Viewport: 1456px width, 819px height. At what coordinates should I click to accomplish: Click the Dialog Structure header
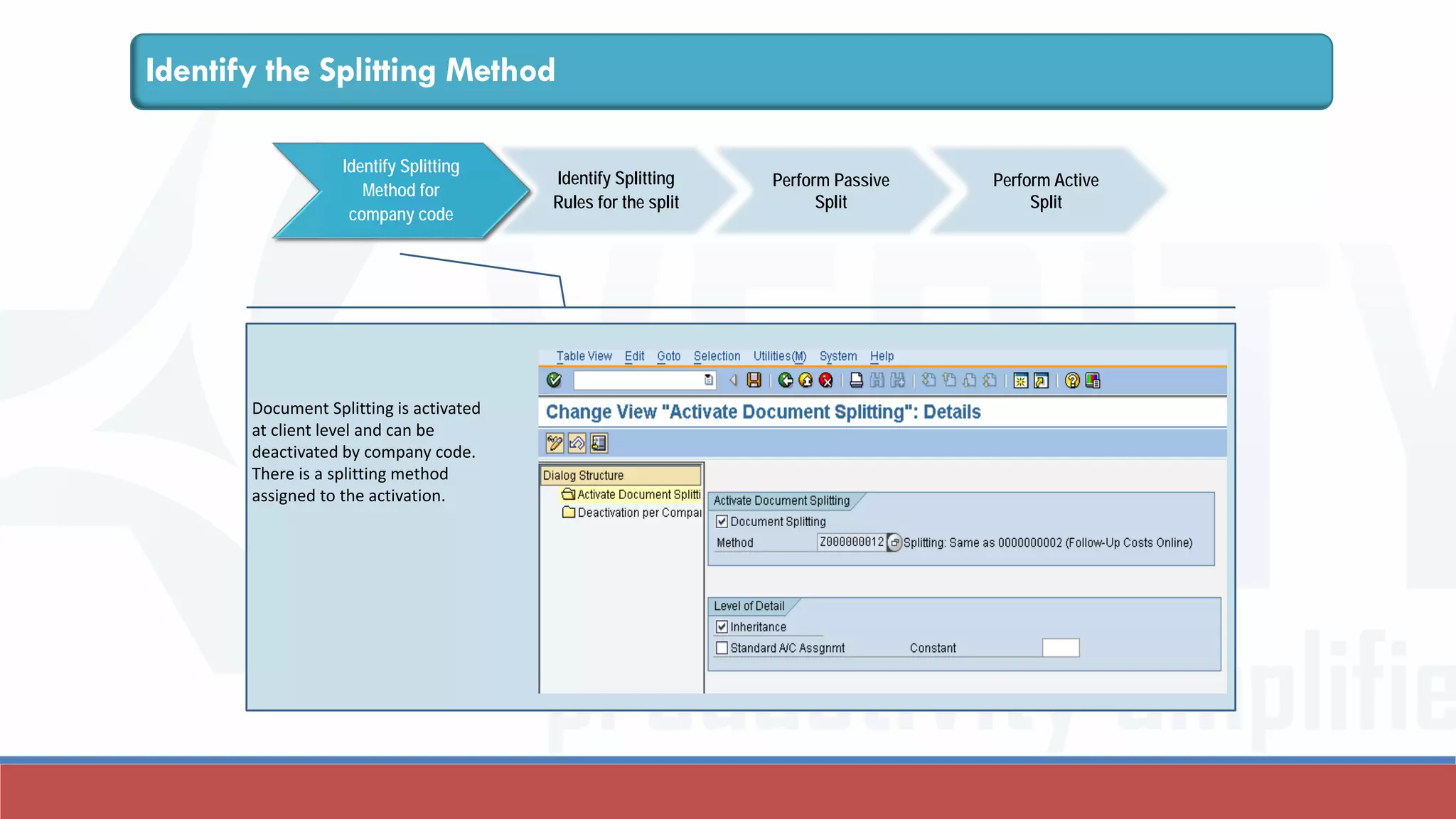click(x=621, y=475)
